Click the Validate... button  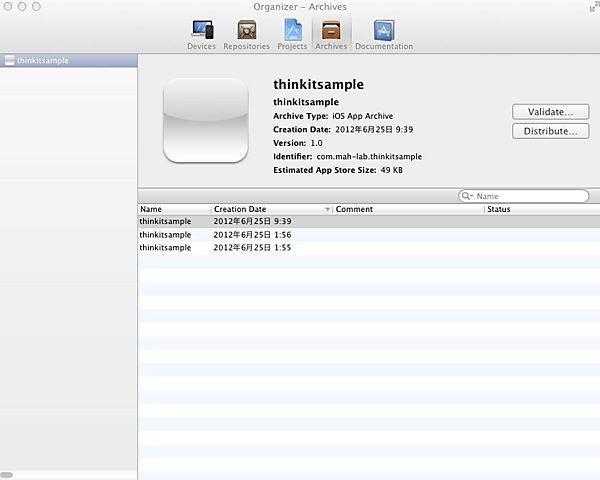click(549, 112)
